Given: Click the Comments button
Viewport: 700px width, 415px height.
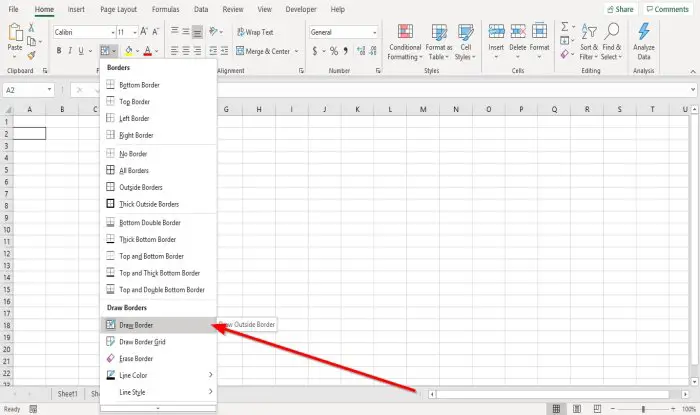Looking at the screenshot, I should [x=668, y=9].
